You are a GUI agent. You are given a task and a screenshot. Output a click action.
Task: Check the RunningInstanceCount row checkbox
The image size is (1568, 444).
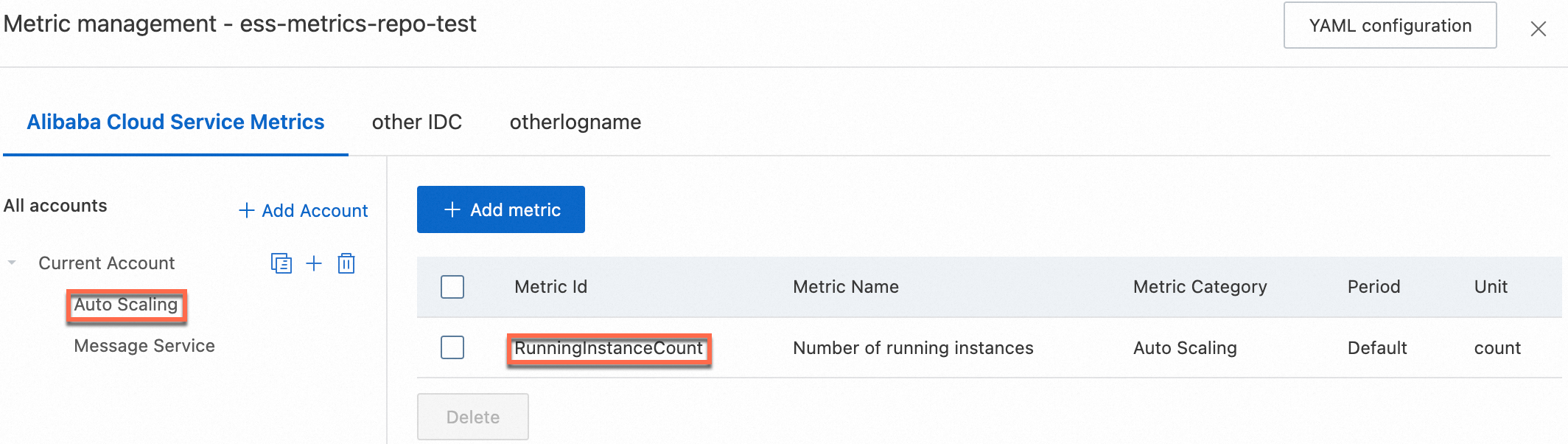tap(452, 347)
